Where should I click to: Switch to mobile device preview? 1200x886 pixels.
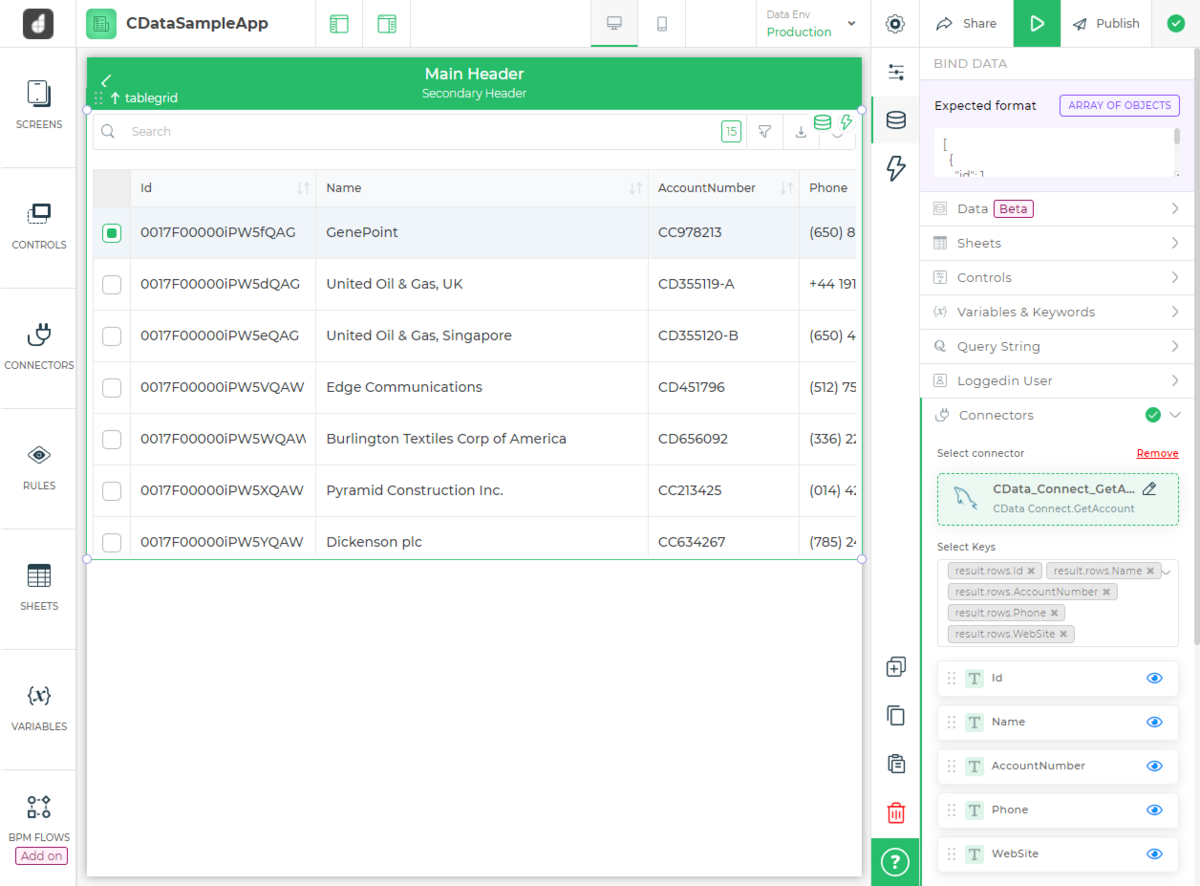tap(662, 24)
